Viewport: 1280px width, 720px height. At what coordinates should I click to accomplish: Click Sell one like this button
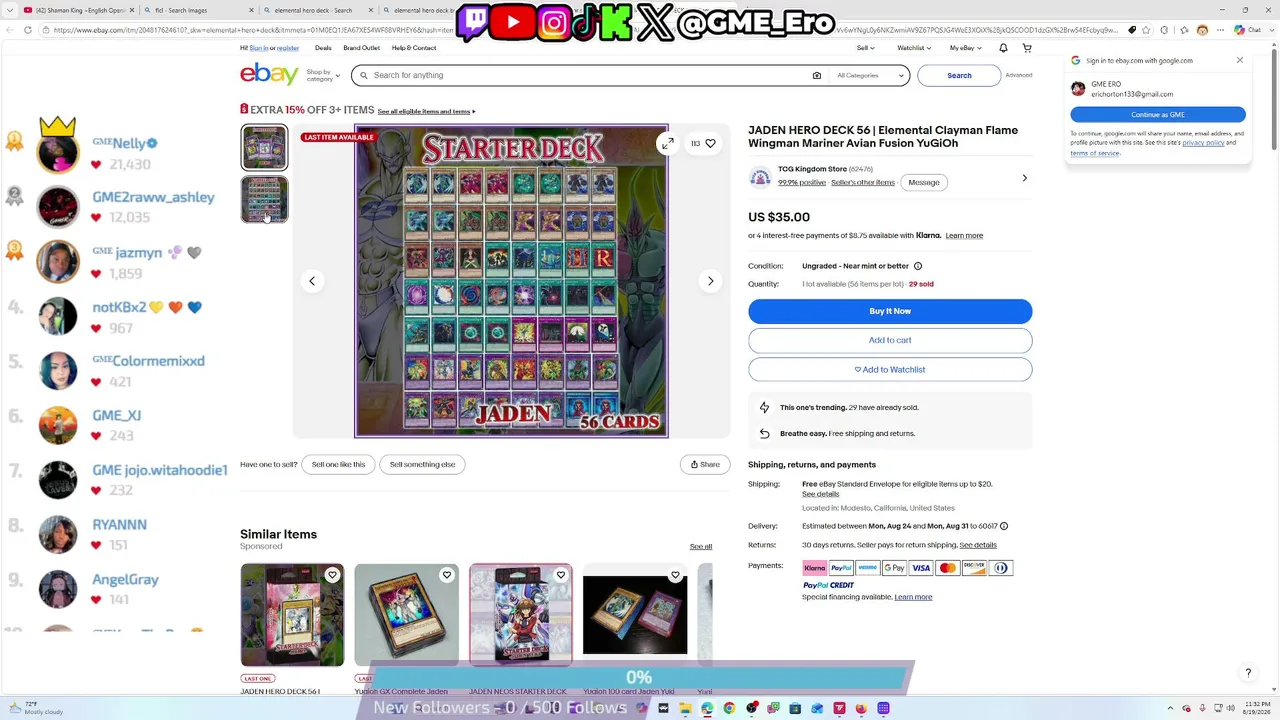tap(338, 464)
